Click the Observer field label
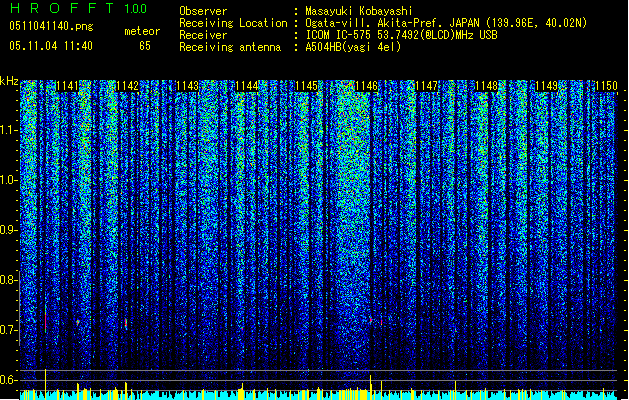629x400 pixels. tap(203, 11)
